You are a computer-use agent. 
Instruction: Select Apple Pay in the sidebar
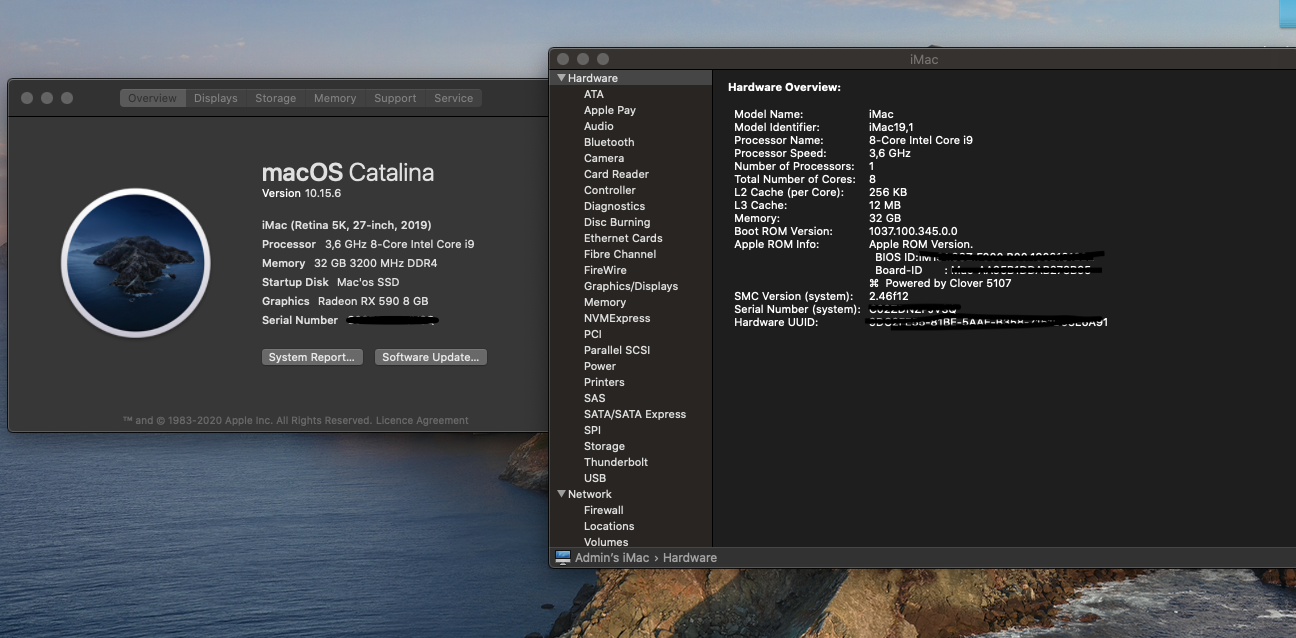(610, 110)
